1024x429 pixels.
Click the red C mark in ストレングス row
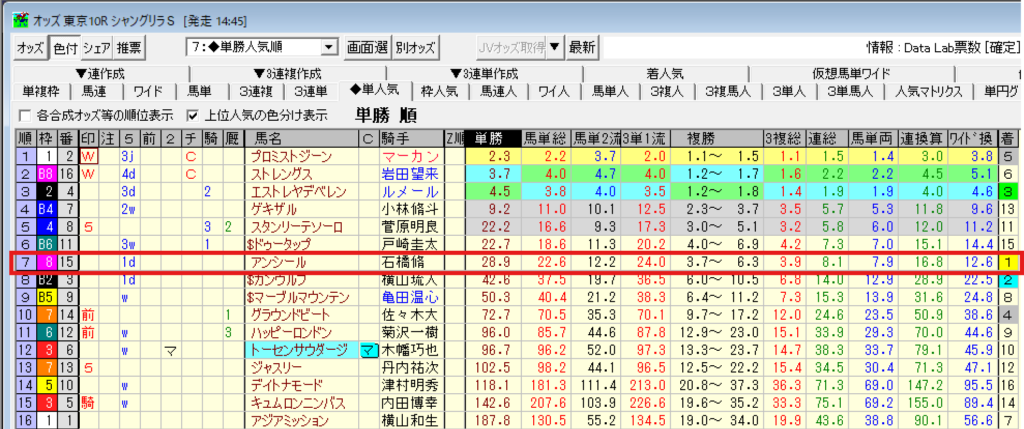(188, 174)
